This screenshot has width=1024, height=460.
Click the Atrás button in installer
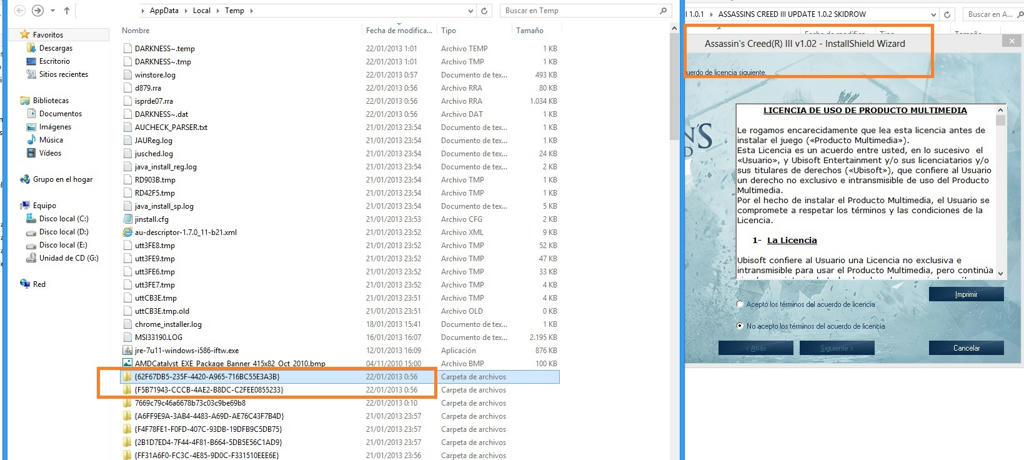click(756, 348)
